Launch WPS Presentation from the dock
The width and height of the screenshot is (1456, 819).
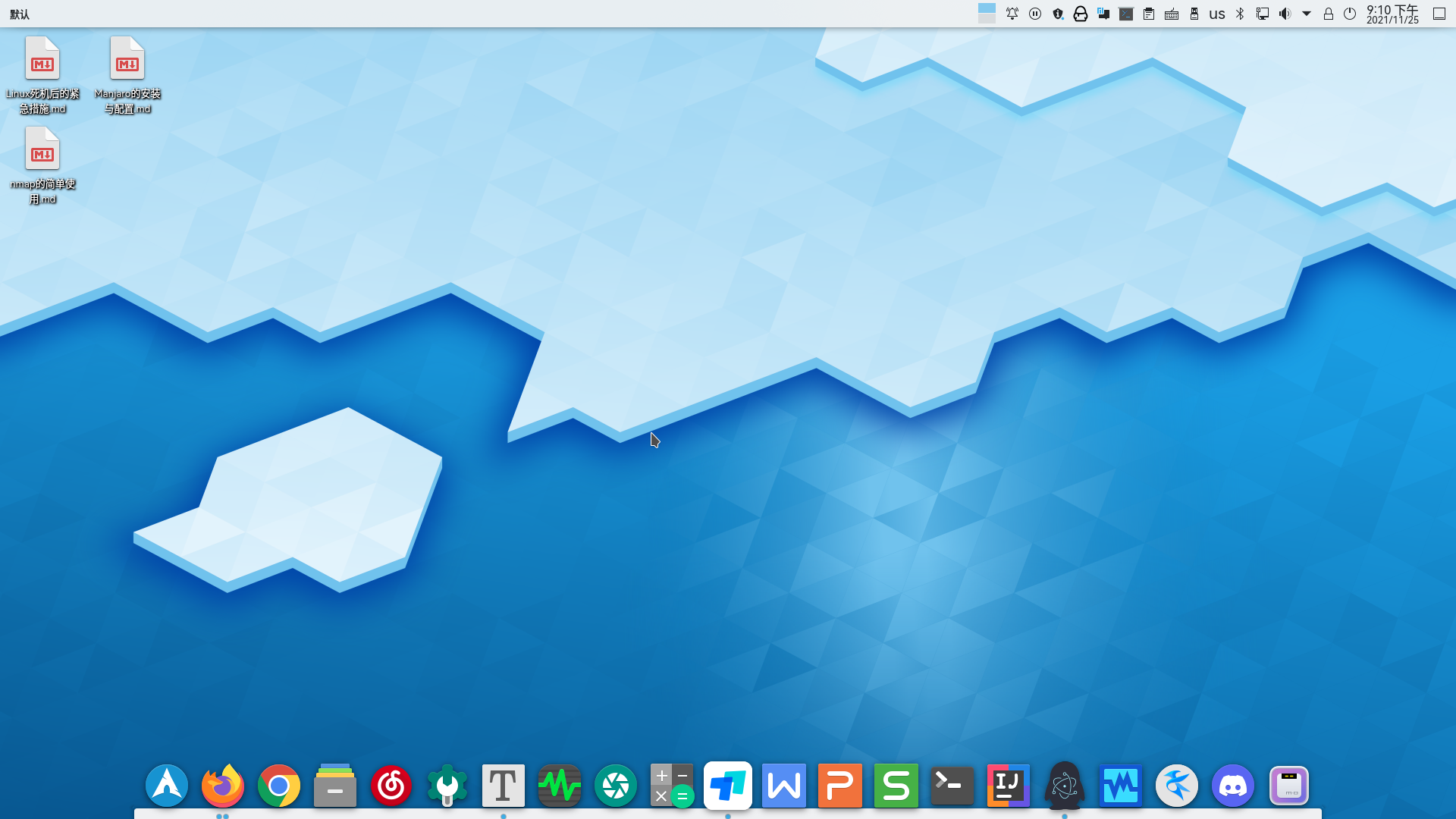coord(839,786)
